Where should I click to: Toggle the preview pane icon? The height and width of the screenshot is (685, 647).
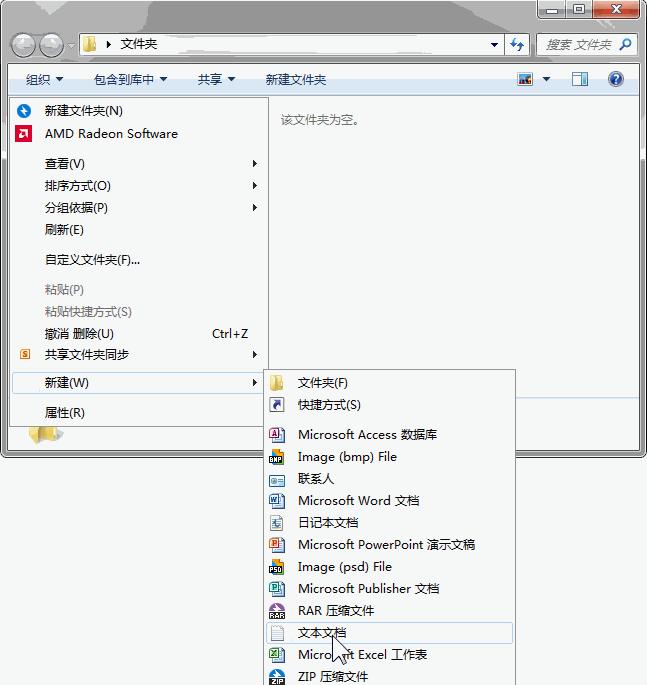580,79
